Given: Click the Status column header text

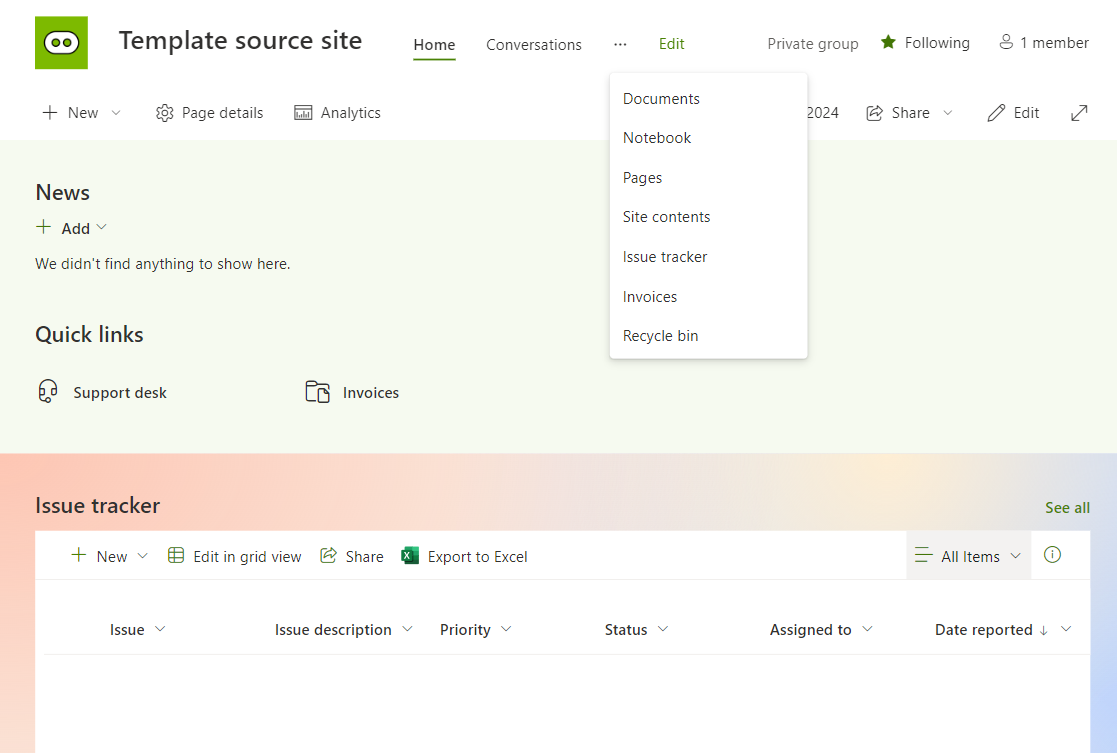Looking at the screenshot, I should 626,630.
